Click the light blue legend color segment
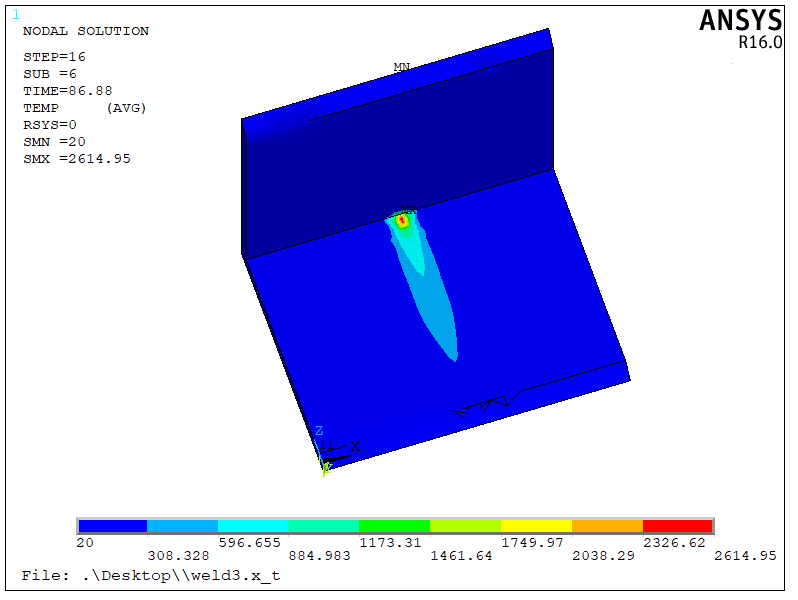 coord(182,526)
